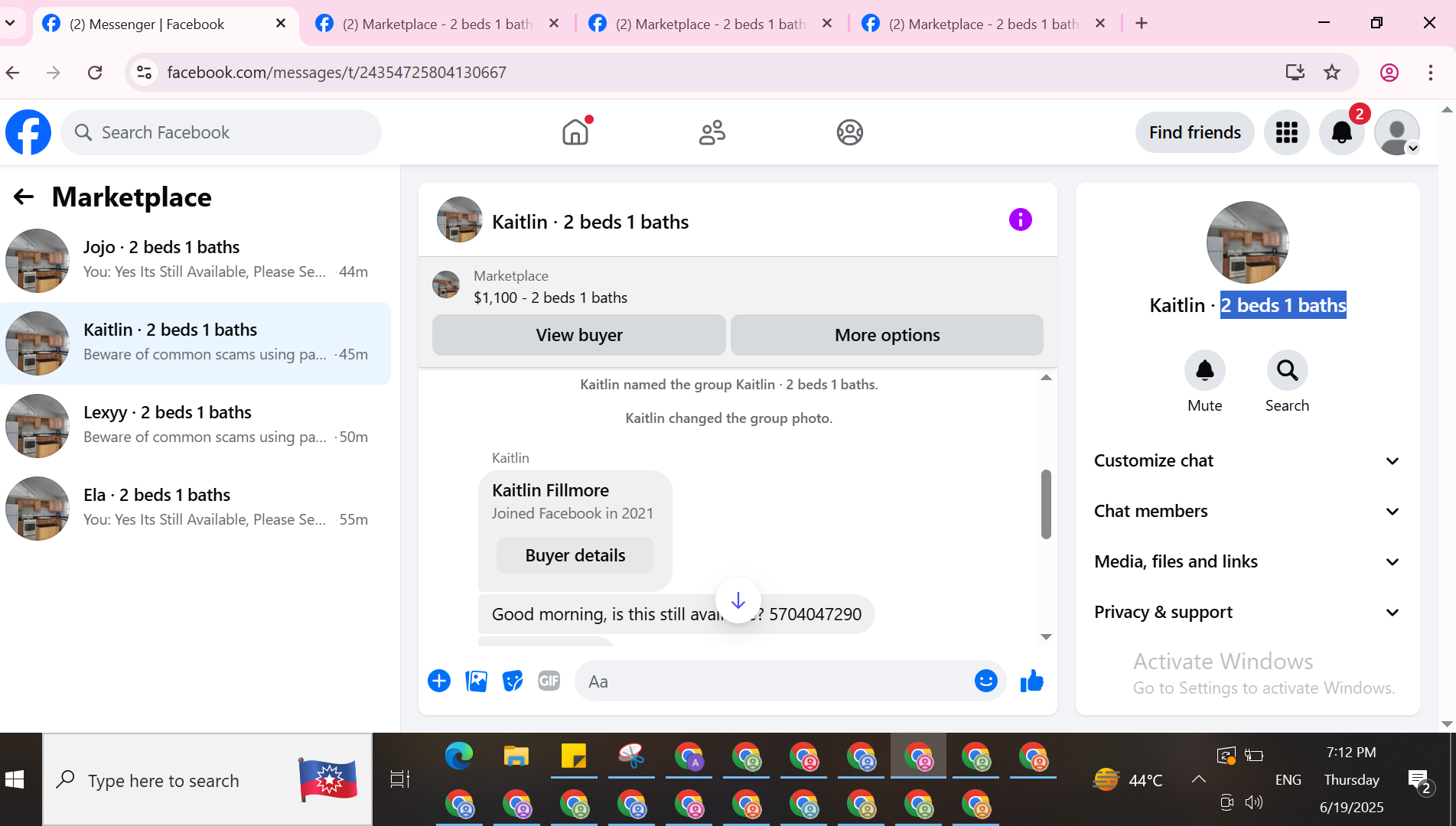Viewport: 1456px width, 826px height.
Task: Search in the Kaitlin conversation
Action: (1288, 371)
